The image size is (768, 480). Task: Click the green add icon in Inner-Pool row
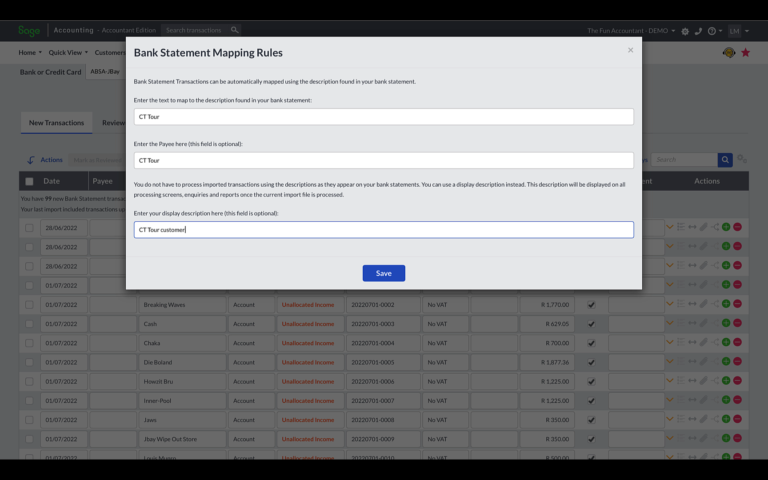click(x=726, y=400)
